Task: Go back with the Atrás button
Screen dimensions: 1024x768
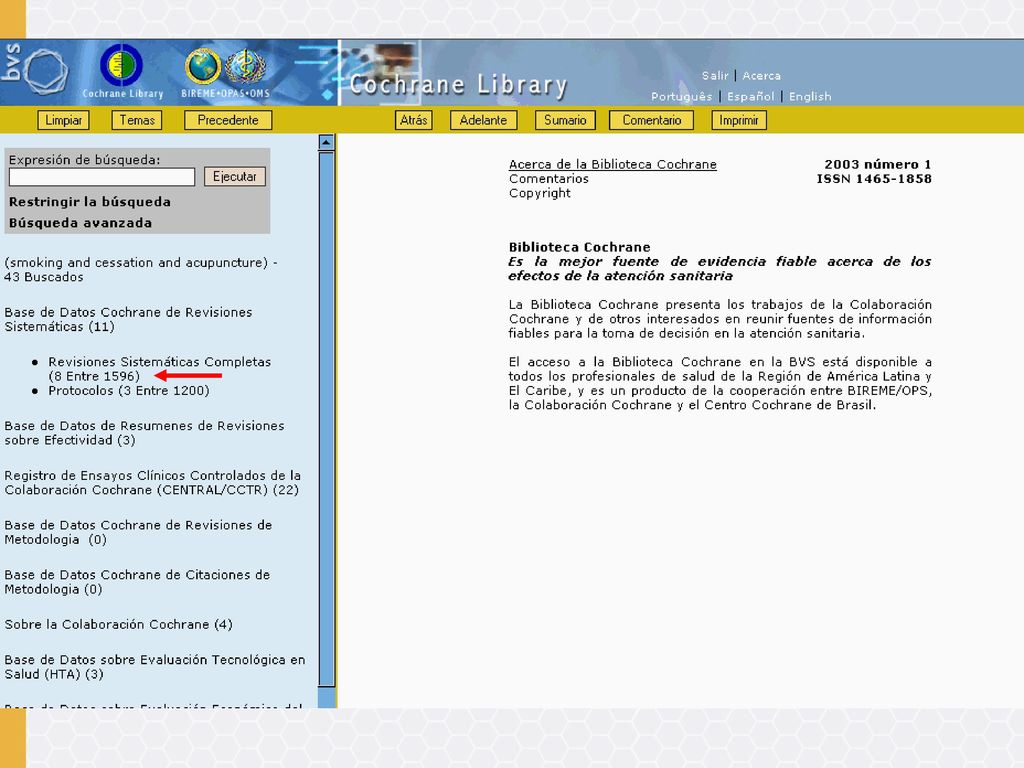Action: pyautogui.click(x=413, y=120)
